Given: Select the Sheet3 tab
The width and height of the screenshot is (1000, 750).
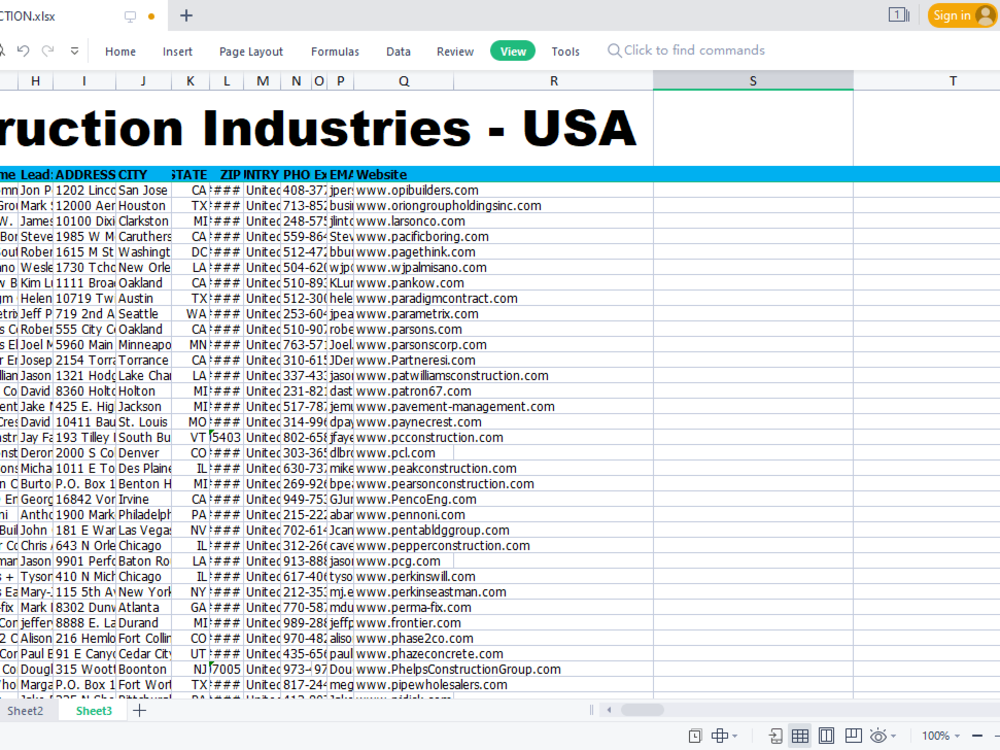Looking at the screenshot, I should pos(94,710).
